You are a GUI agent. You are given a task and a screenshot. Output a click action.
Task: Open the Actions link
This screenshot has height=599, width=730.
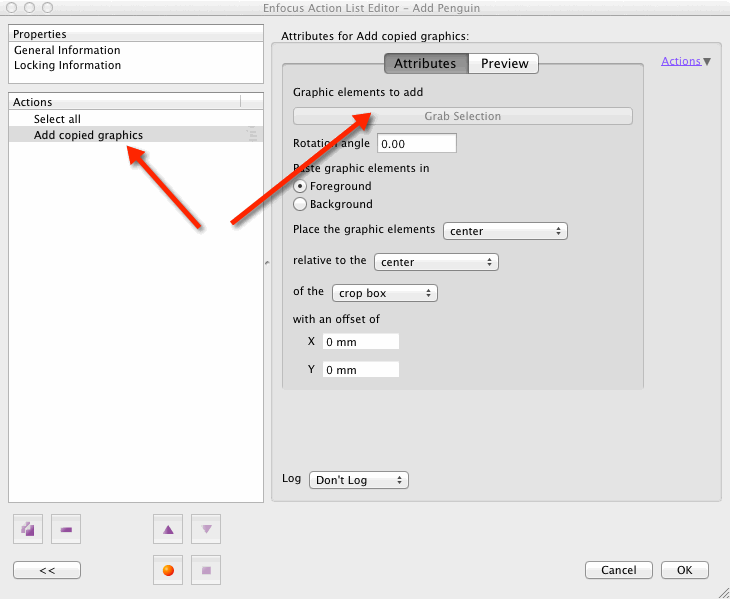click(681, 61)
